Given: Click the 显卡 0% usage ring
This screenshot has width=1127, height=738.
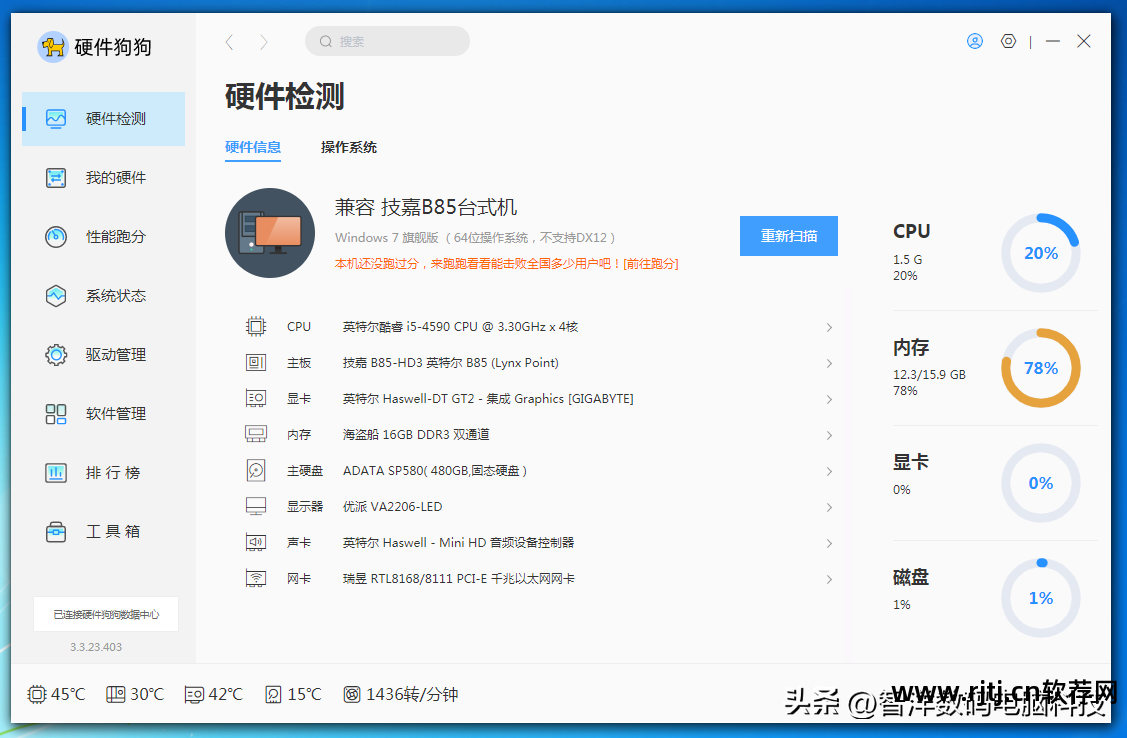Looking at the screenshot, I should click(x=1041, y=483).
